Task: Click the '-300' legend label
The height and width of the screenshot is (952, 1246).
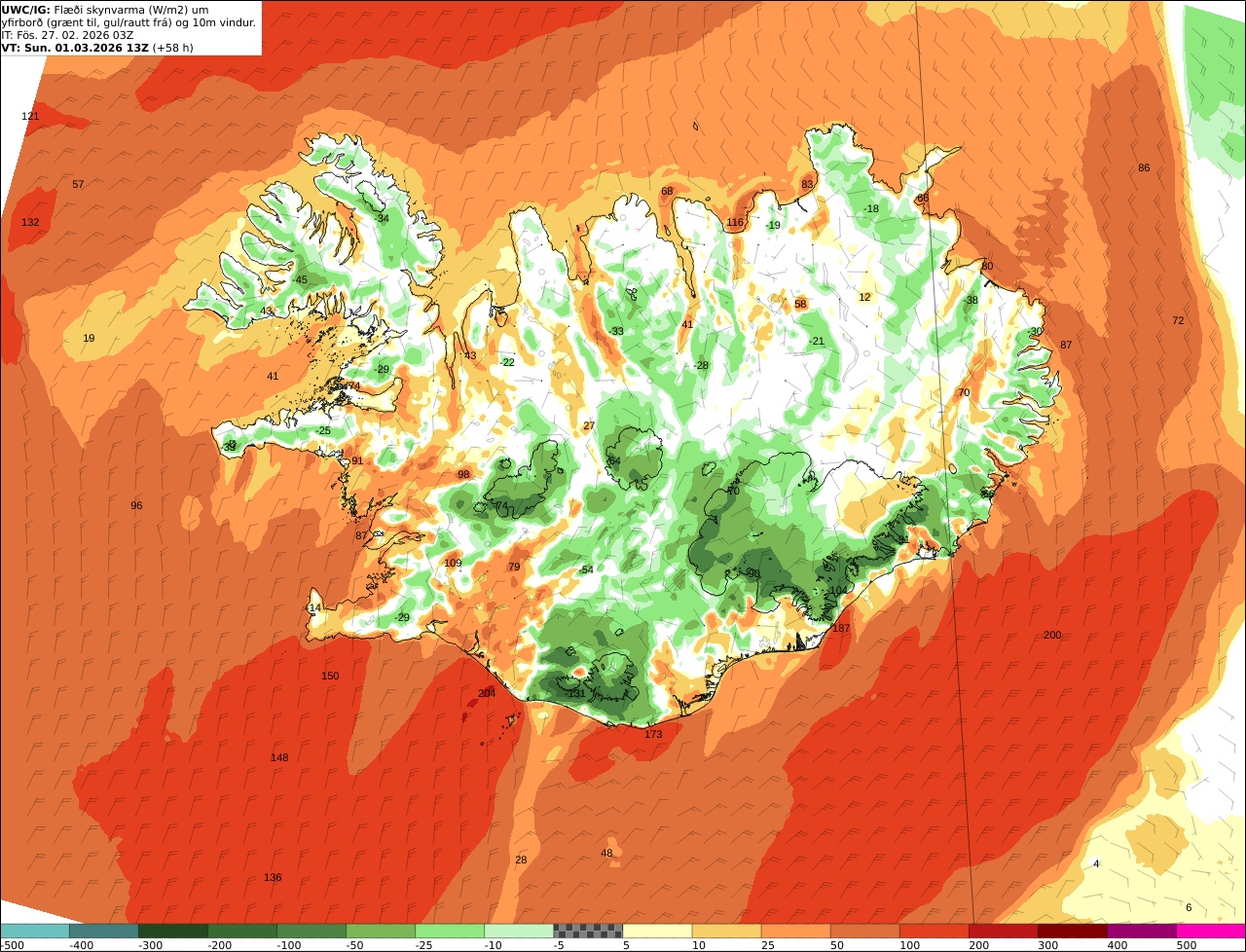Action: point(150,945)
